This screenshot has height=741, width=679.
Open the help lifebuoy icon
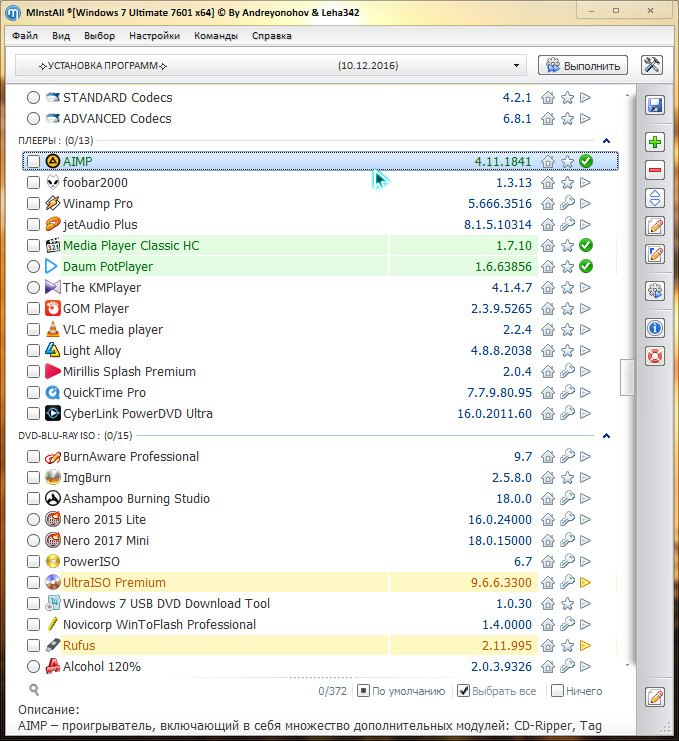pyautogui.click(x=655, y=356)
